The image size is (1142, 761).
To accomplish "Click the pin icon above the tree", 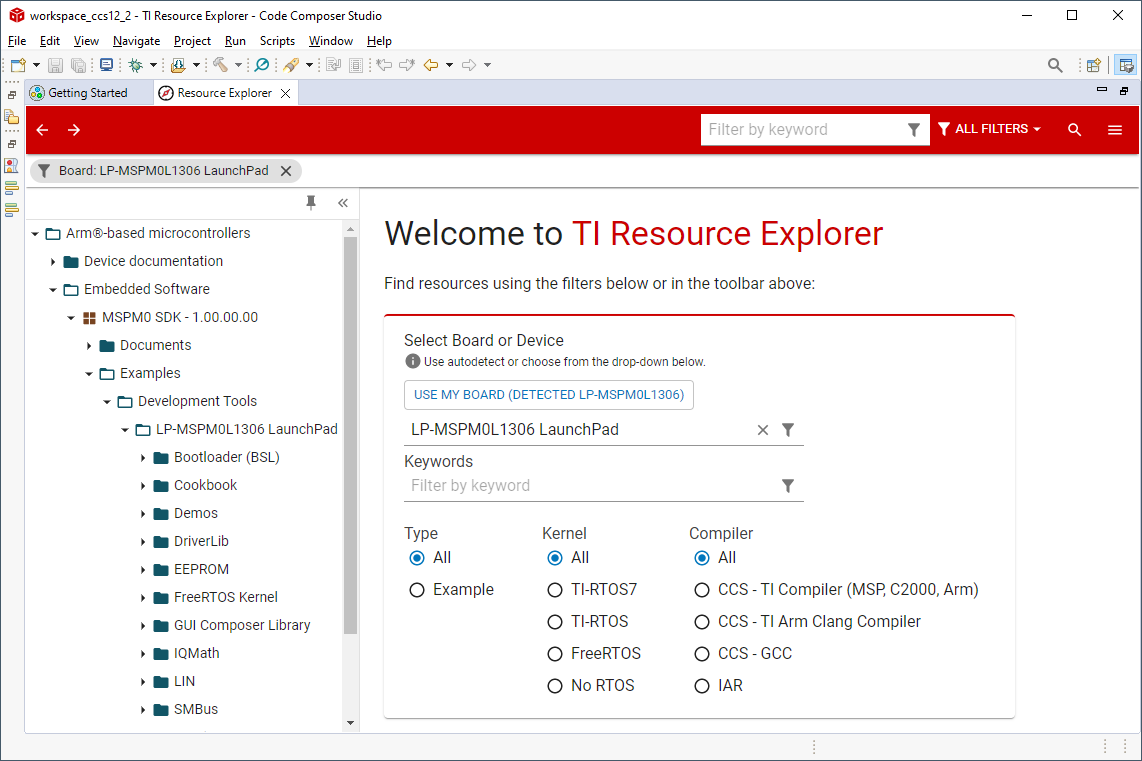I will [x=311, y=203].
